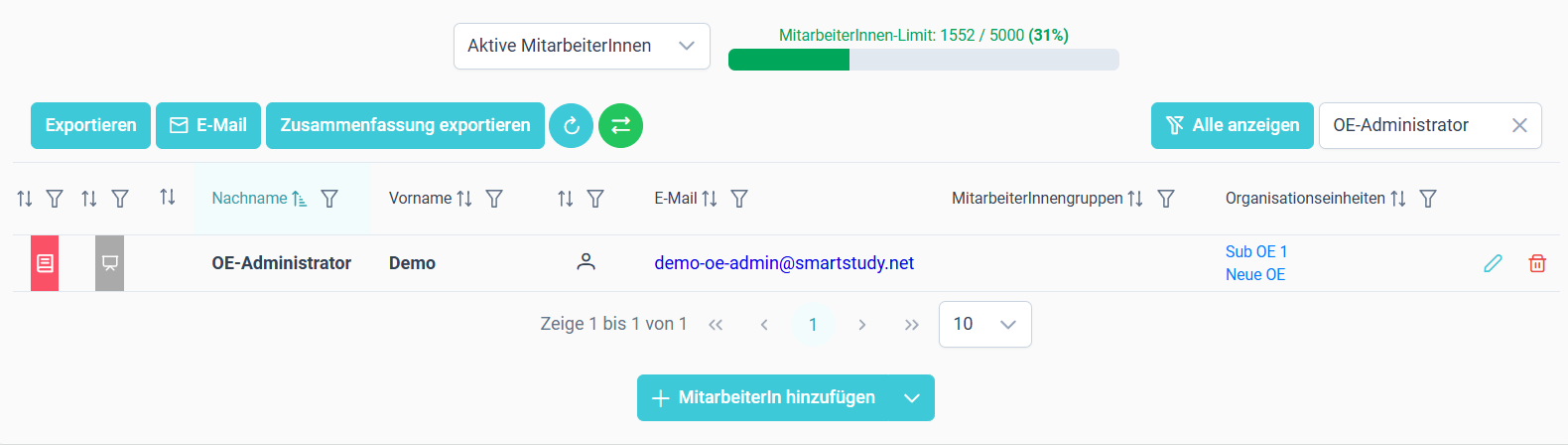1568x445 pixels.
Task: Edit the OE-Administrator employee with the pencil icon
Action: pos(1493,263)
